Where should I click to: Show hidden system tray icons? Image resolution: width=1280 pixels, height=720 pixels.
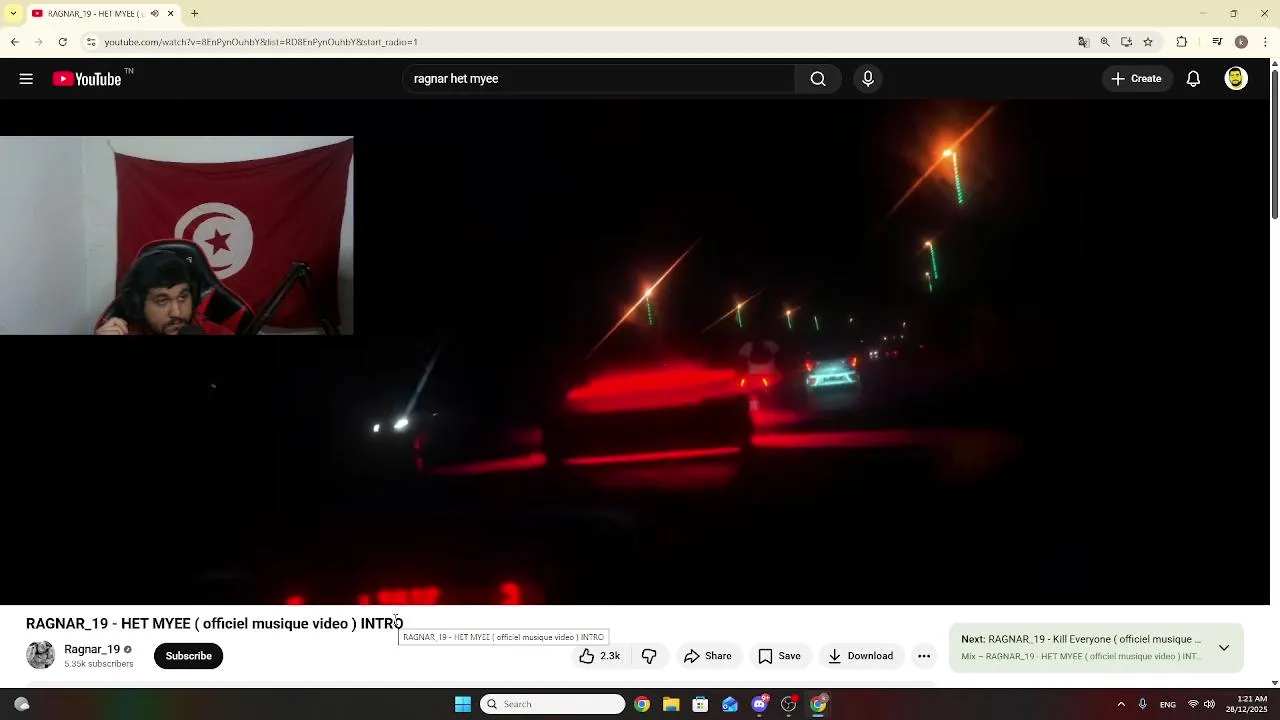1121,704
